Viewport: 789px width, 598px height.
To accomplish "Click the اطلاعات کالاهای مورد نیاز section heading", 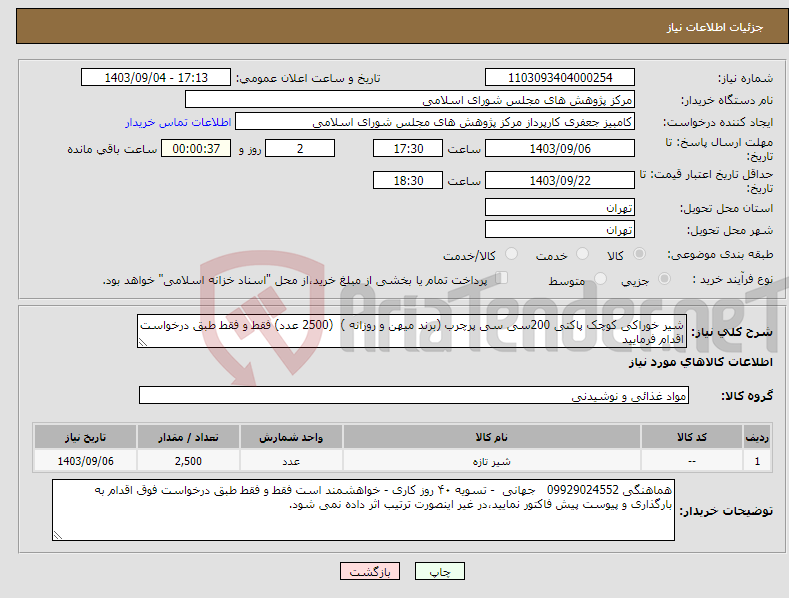I will 700,362.
